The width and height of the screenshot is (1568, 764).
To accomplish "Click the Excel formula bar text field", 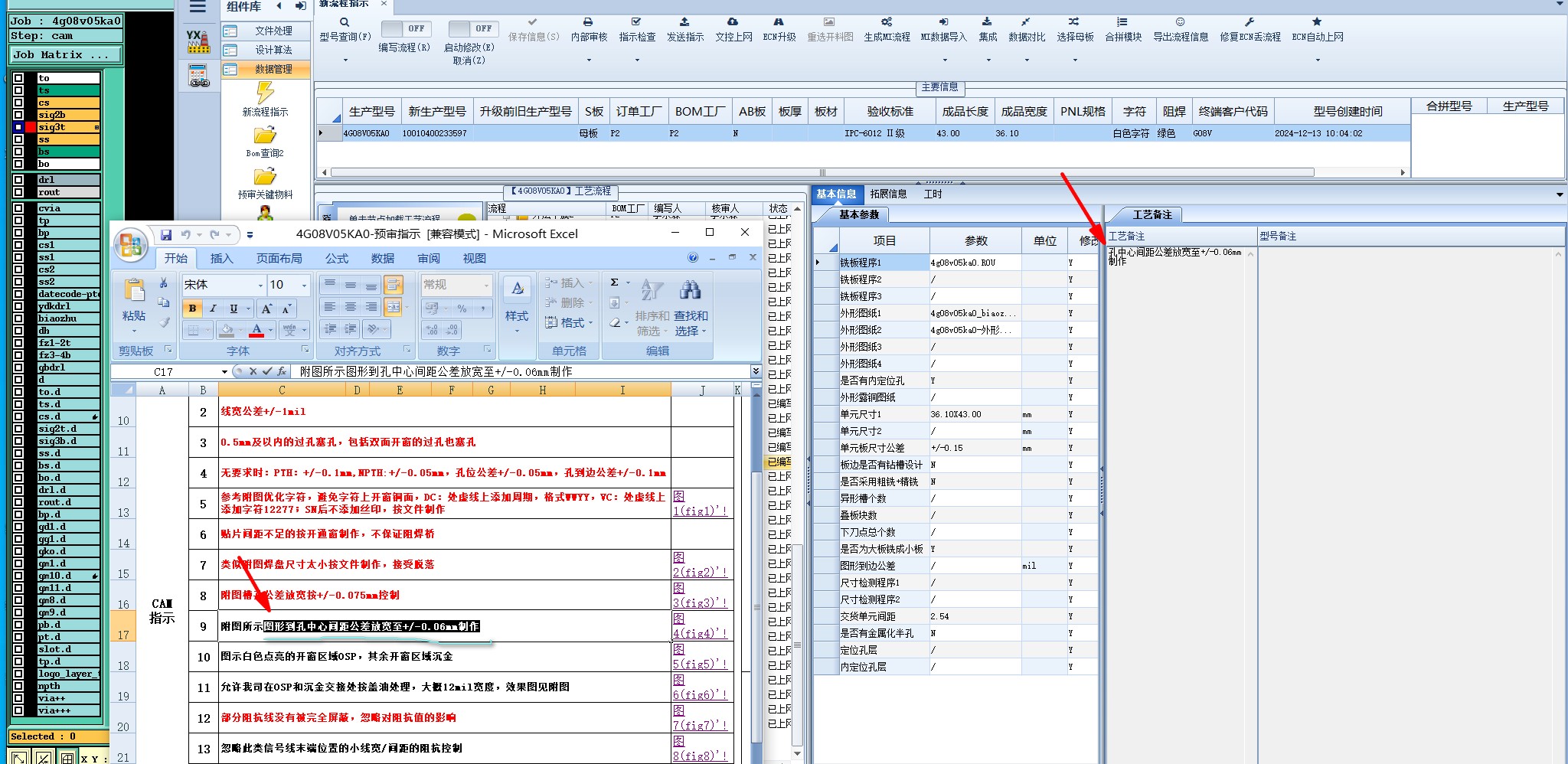I will point(522,372).
